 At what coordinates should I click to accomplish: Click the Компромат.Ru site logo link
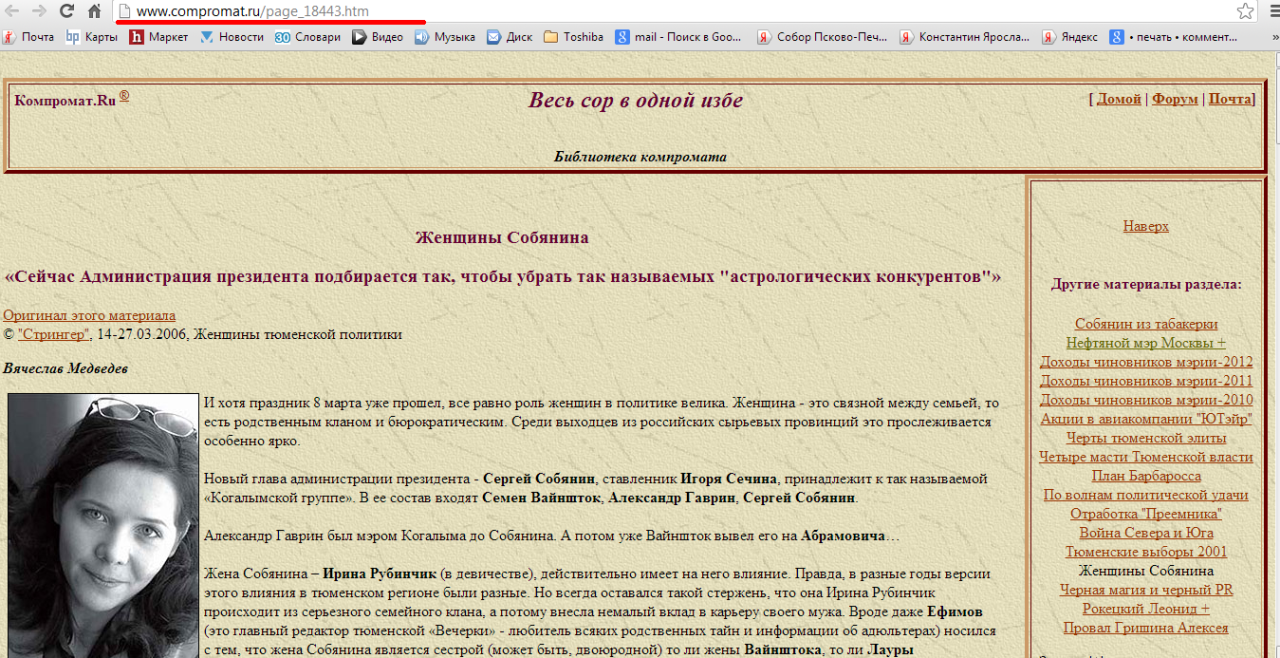[x=65, y=100]
